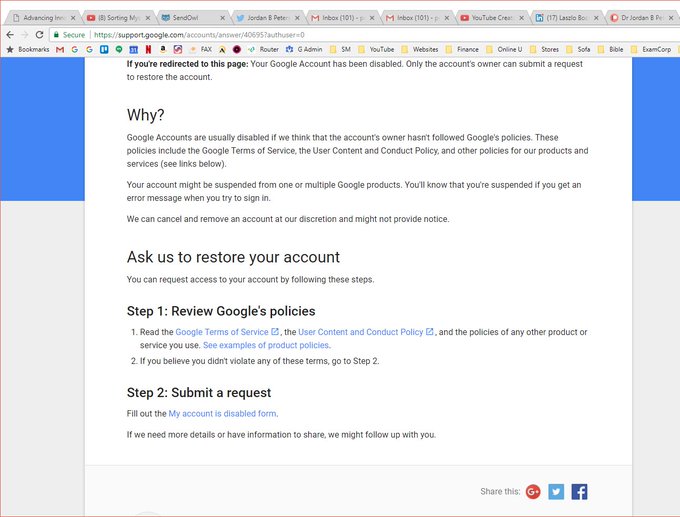This screenshot has width=680, height=517.
Task: Open the FAX bookmark
Action: click(201, 49)
